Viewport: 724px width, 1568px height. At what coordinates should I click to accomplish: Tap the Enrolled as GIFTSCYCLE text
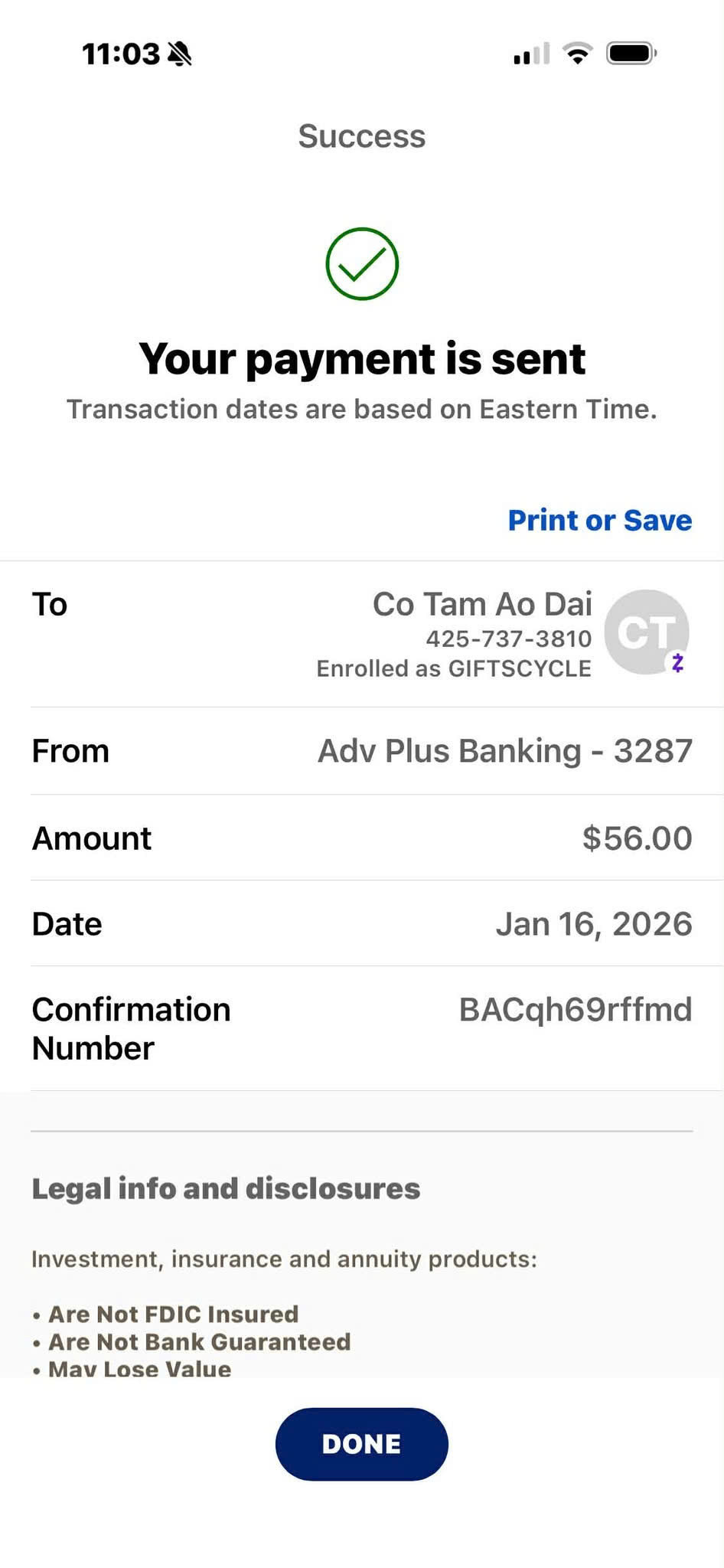coord(454,669)
